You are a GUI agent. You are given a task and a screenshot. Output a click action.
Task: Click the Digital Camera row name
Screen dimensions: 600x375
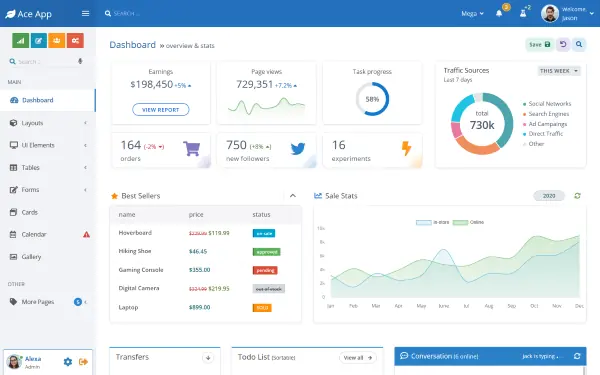(139, 288)
